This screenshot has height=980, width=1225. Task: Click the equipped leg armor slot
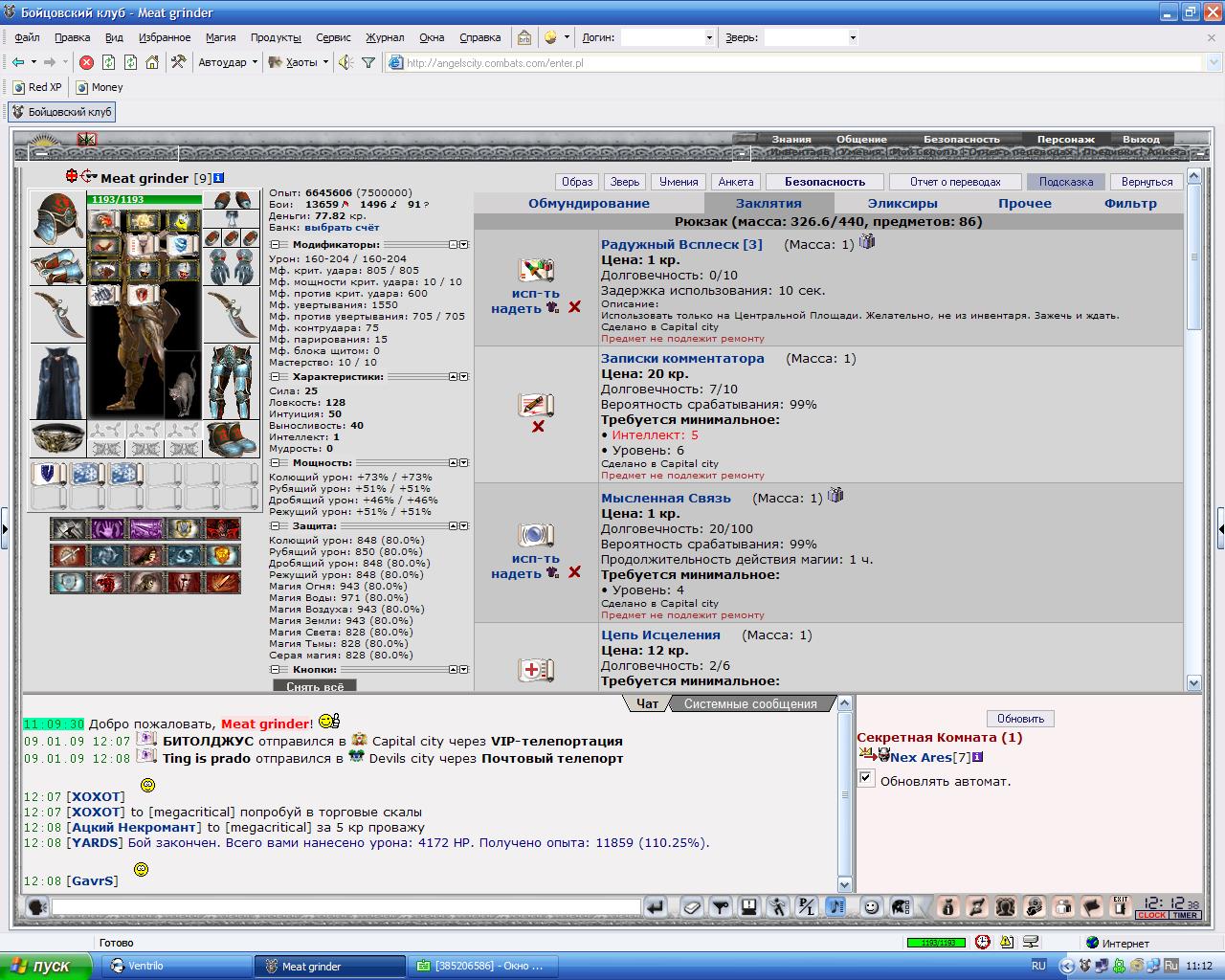(x=231, y=382)
